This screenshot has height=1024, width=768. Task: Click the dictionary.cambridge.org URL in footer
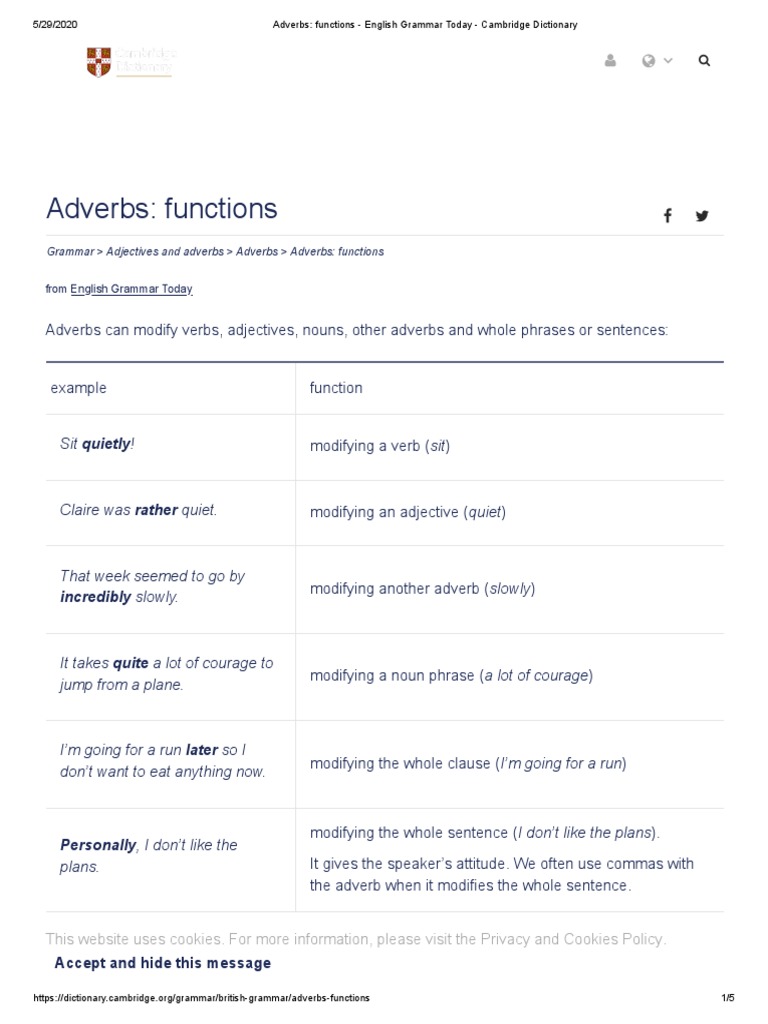coord(202,998)
